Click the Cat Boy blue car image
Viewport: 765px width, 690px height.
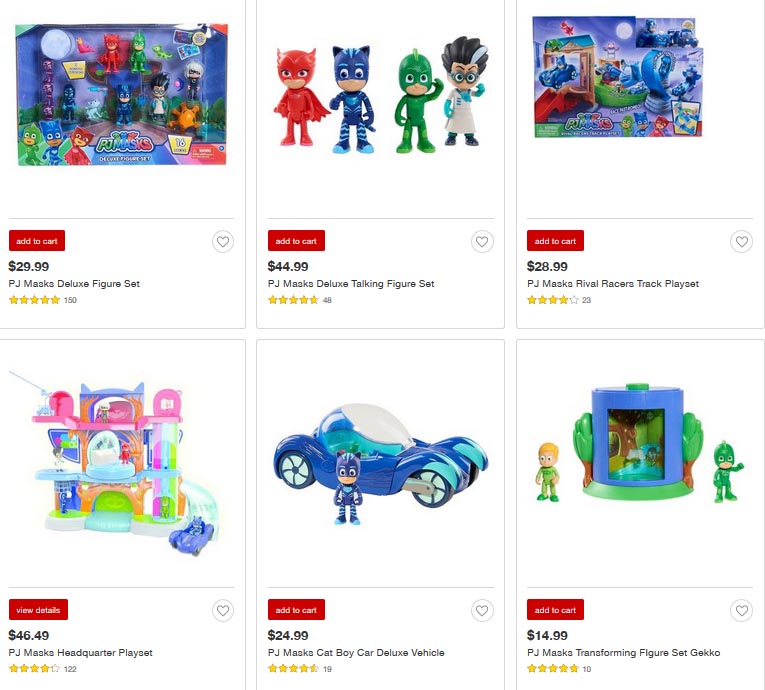coord(381,464)
